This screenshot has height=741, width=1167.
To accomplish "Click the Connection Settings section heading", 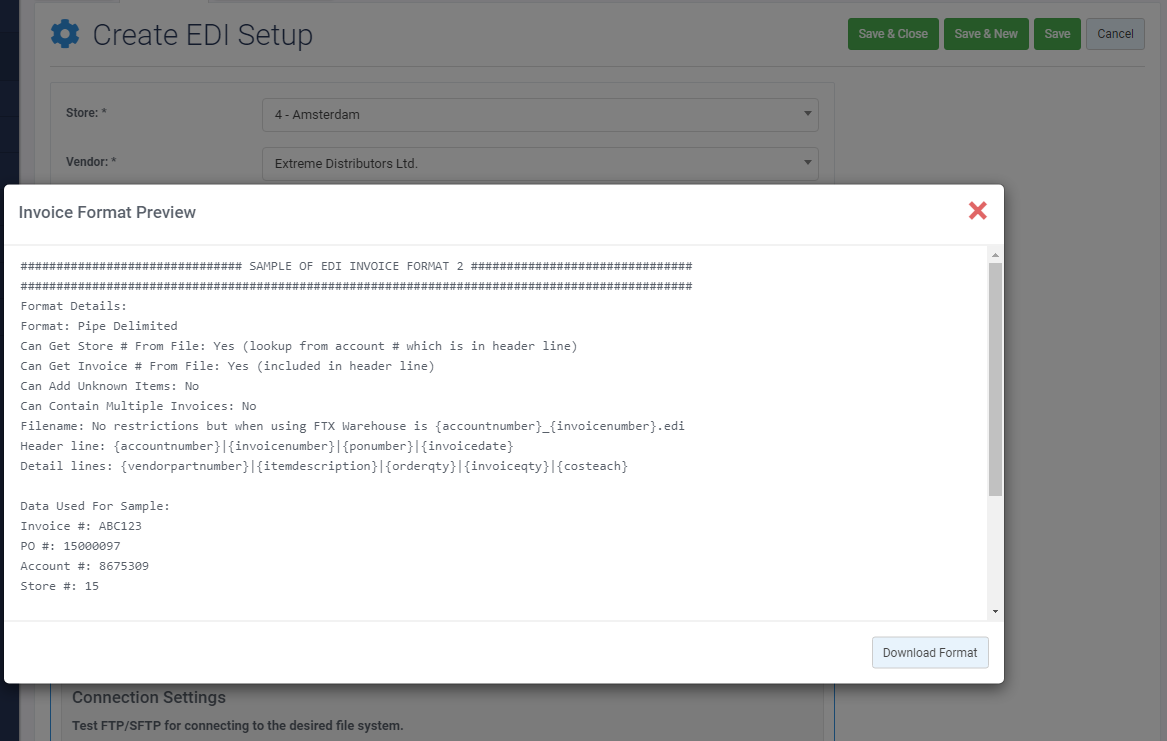I will click(x=149, y=697).
